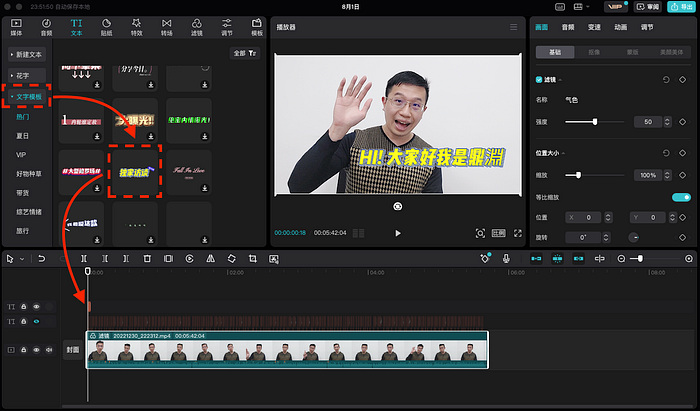Click the 审阅 review button
This screenshot has height=411, width=700.
coord(648,7)
